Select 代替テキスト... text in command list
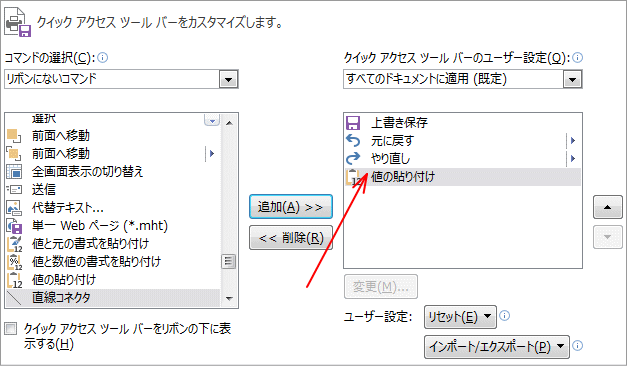Image resolution: width=627 pixels, height=366 pixels. point(68,208)
